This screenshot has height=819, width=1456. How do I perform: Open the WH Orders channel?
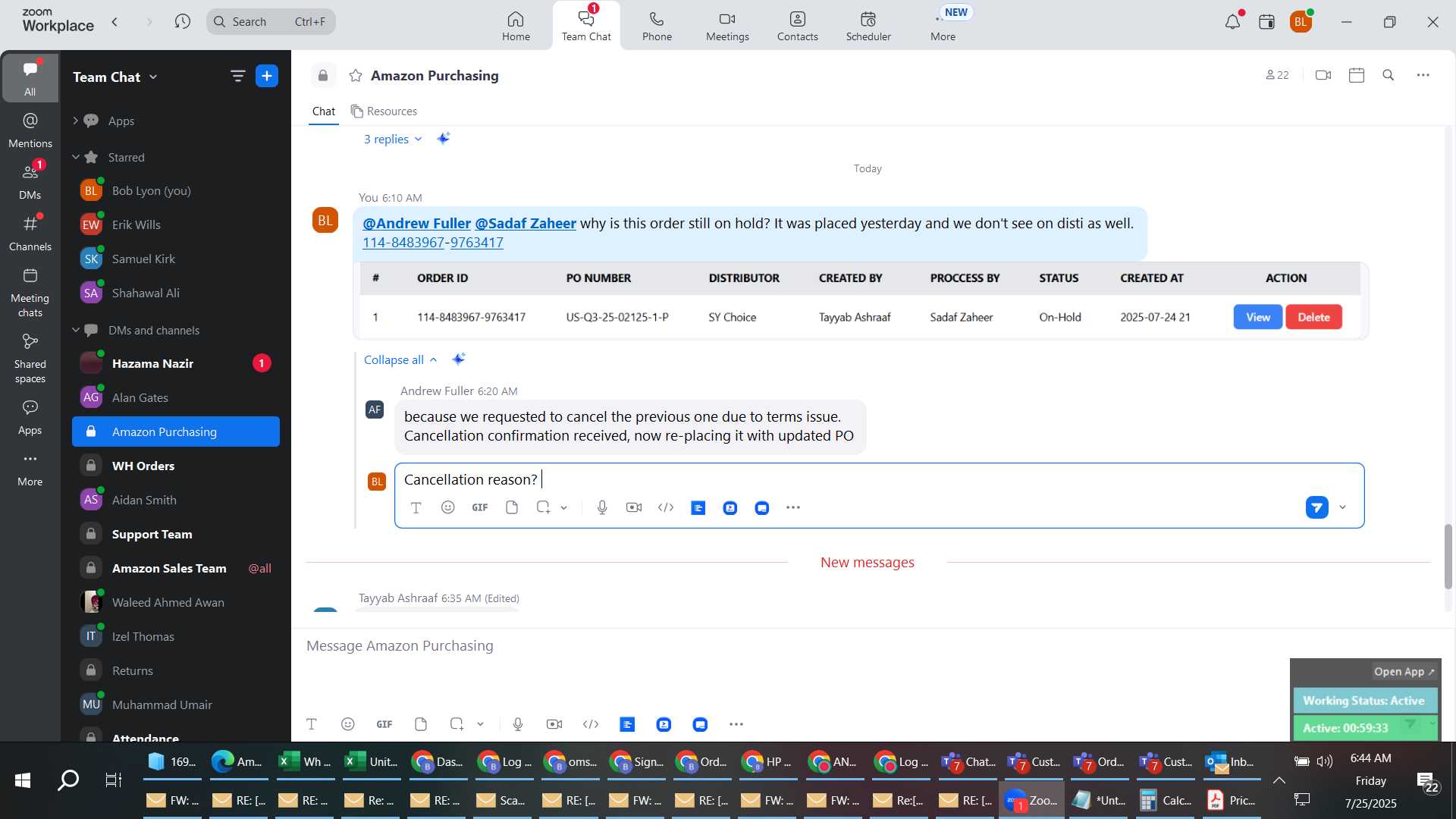pos(176,466)
